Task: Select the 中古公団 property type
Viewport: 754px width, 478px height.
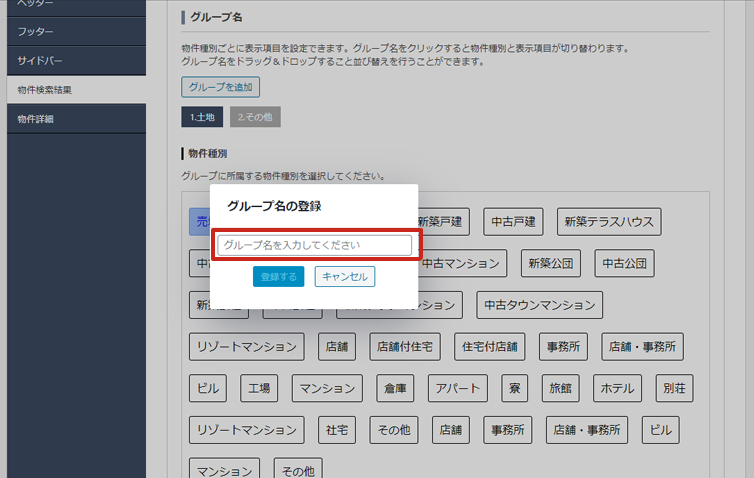Action: click(624, 264)
